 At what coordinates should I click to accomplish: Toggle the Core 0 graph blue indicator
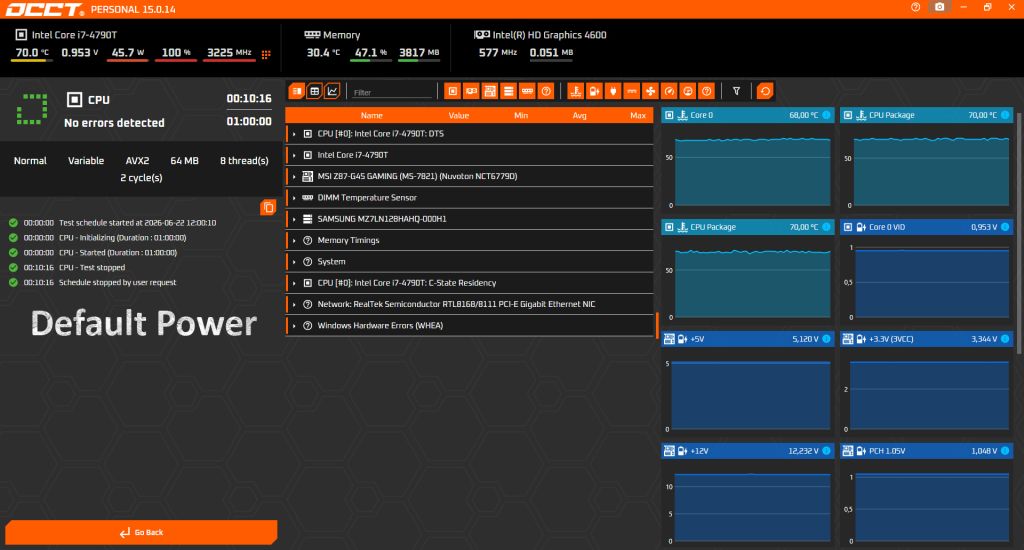click(x=826, y=115)
